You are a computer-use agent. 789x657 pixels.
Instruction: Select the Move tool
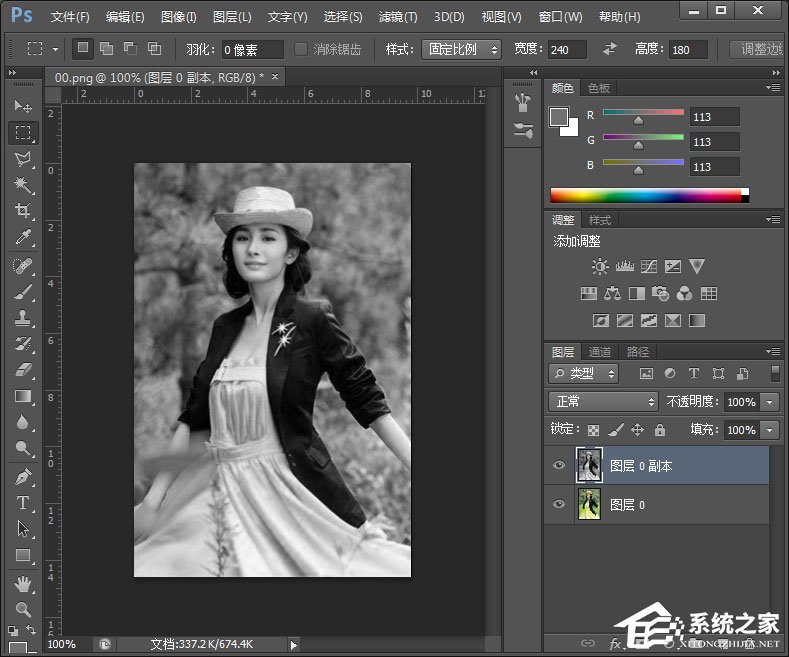(x=22, y=106)
